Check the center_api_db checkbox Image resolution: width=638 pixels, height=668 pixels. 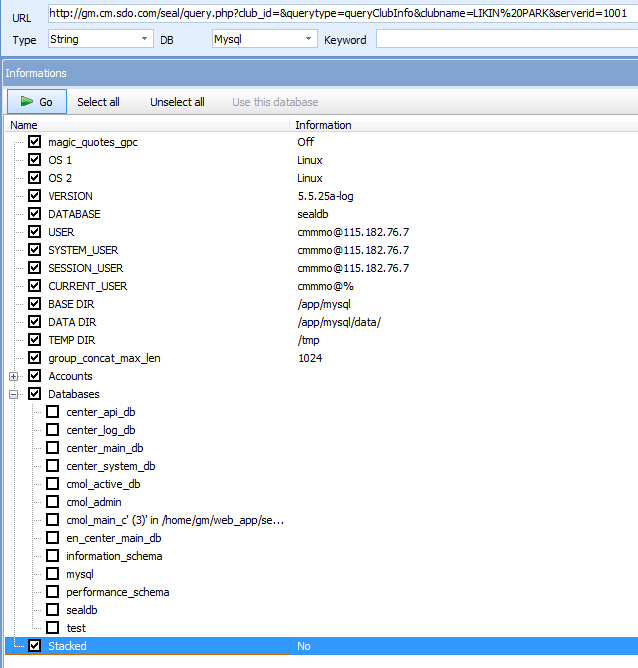[52, 412]
